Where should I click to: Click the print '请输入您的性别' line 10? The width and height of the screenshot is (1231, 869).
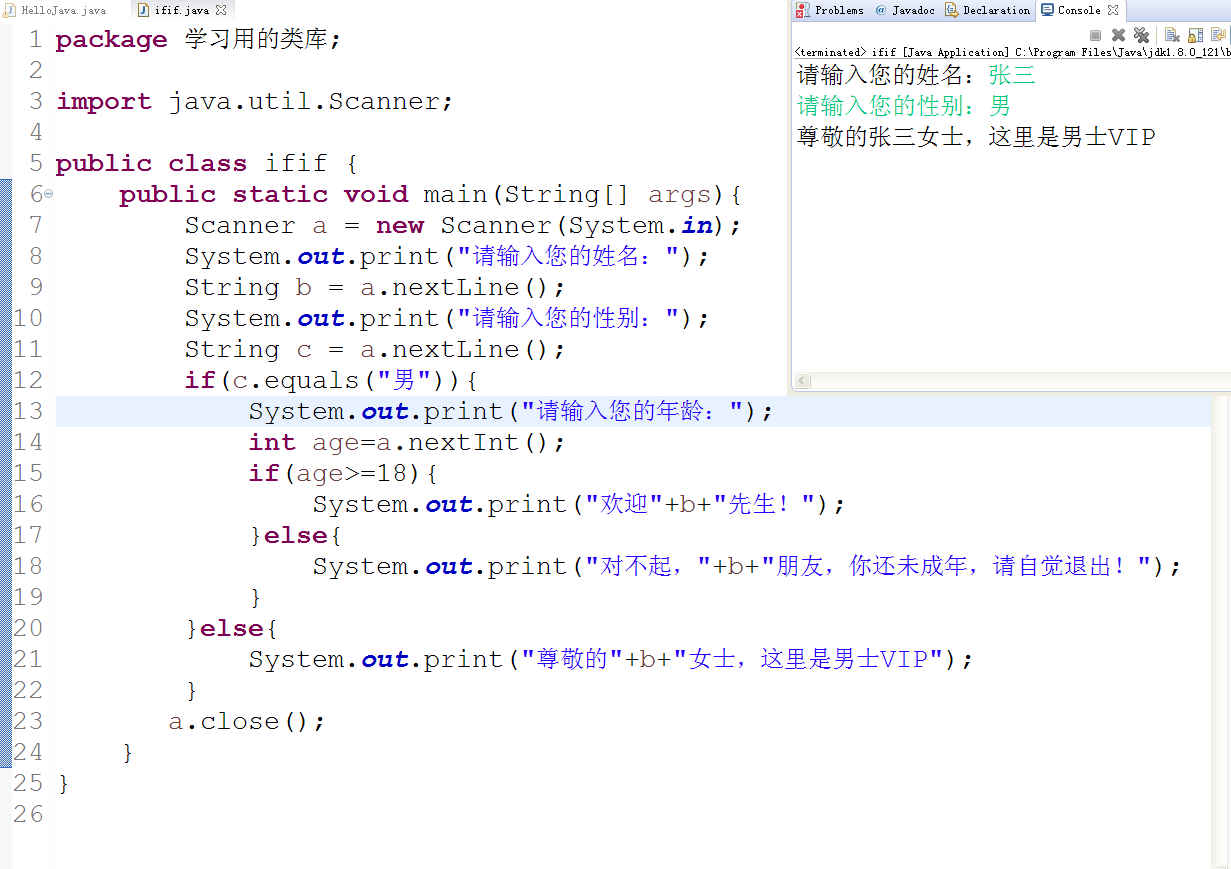447,319
